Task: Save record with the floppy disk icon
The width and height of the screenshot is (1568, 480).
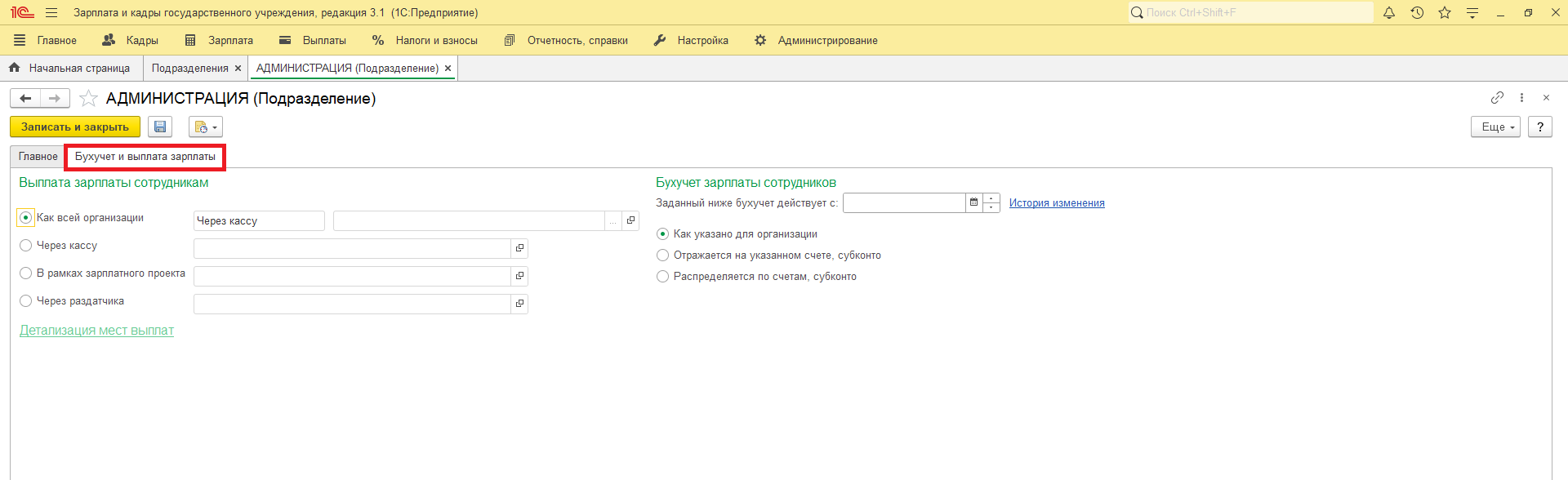Action: (160, 127)
